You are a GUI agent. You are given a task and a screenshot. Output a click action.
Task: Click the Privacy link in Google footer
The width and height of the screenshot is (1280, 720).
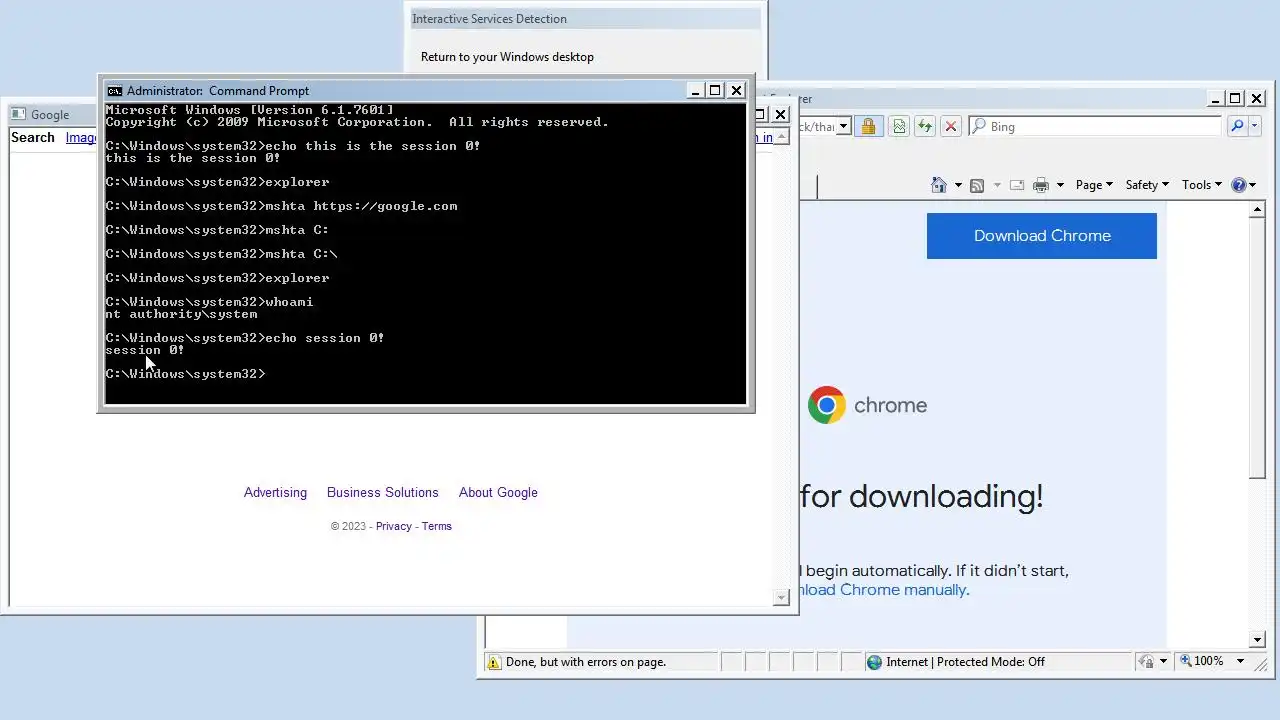pyautogui.click(x=393, y=526)
